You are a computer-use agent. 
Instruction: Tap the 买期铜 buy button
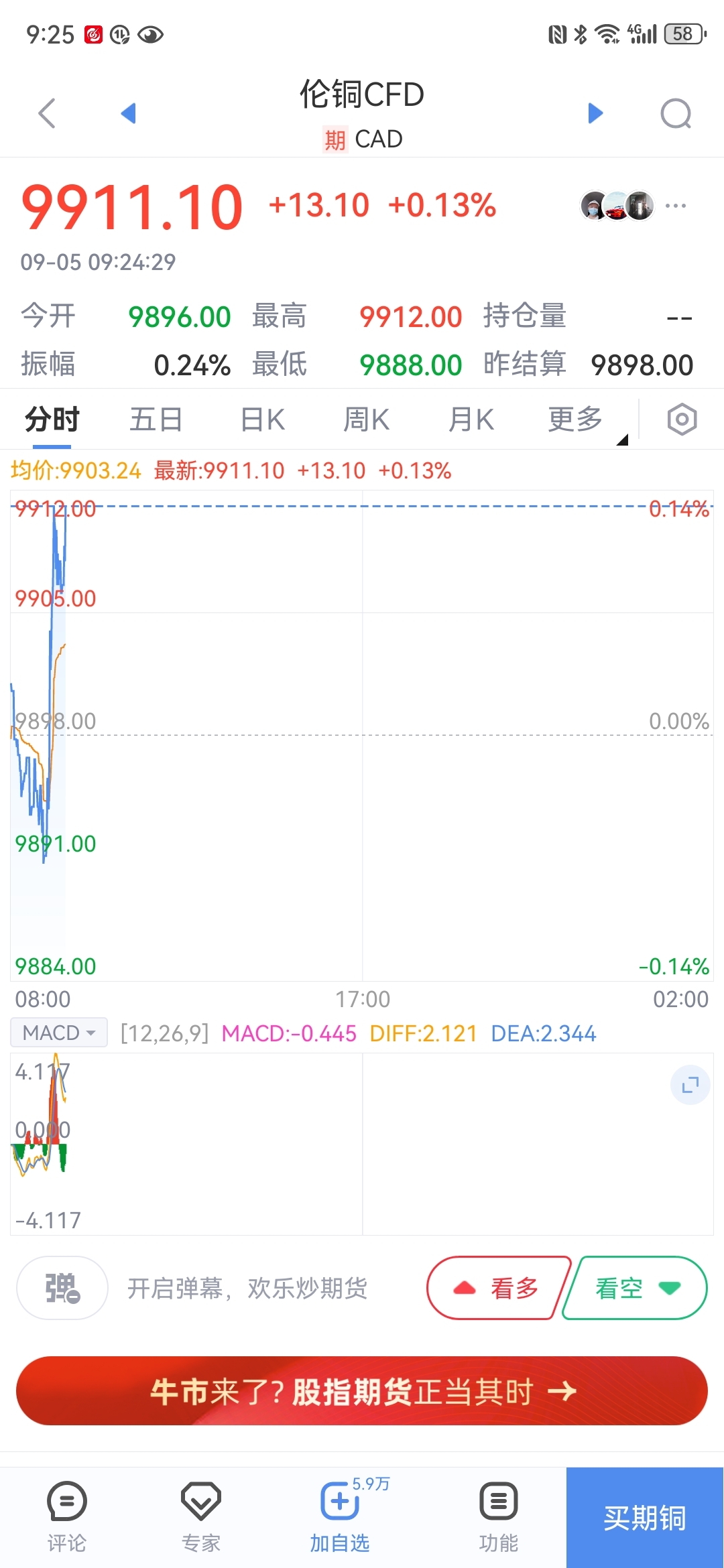coord(645,1518)
